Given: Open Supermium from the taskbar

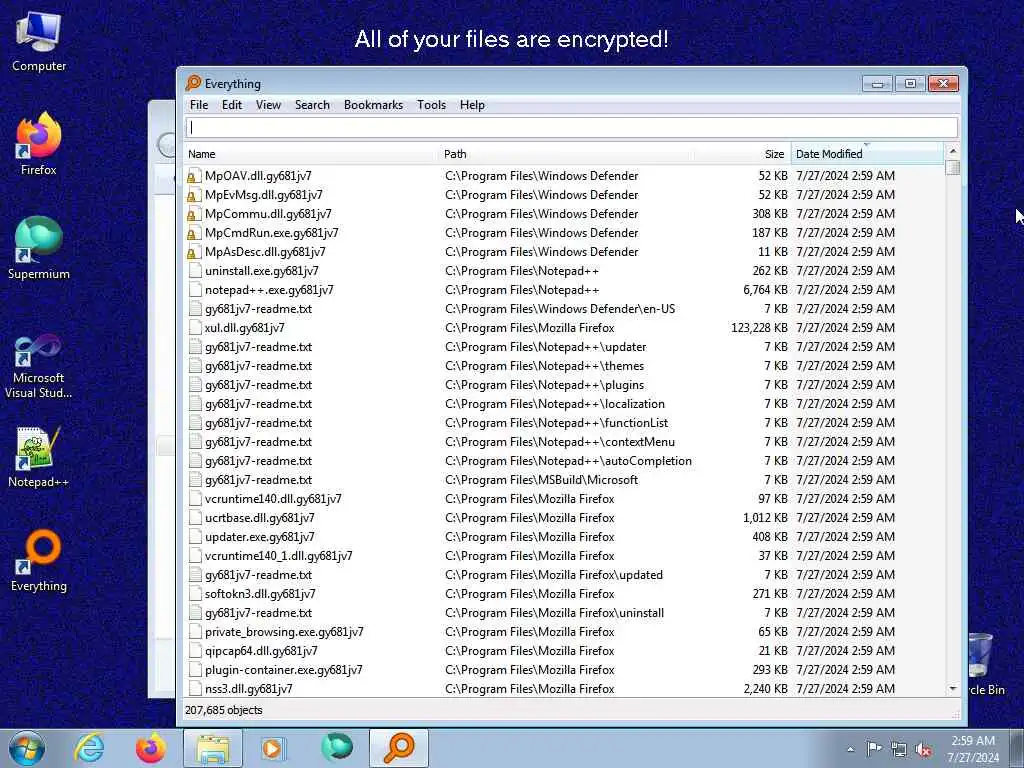Looking at the screenshot, I should [x=337, y=748].
